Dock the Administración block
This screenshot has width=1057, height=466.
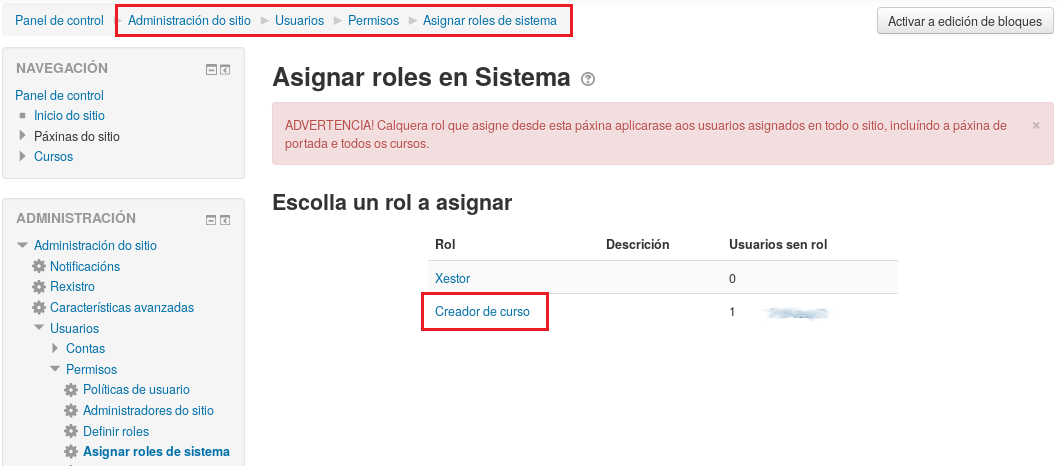click(x=224, y=220)
